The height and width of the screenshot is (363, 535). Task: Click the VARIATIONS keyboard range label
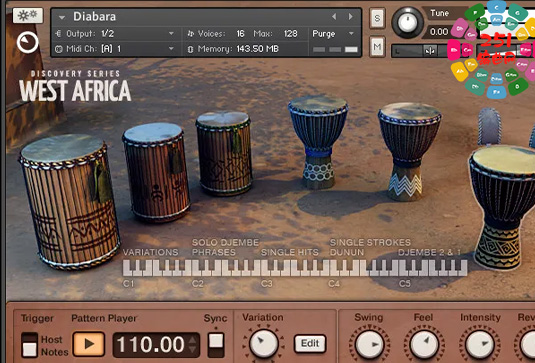[150, 252]
